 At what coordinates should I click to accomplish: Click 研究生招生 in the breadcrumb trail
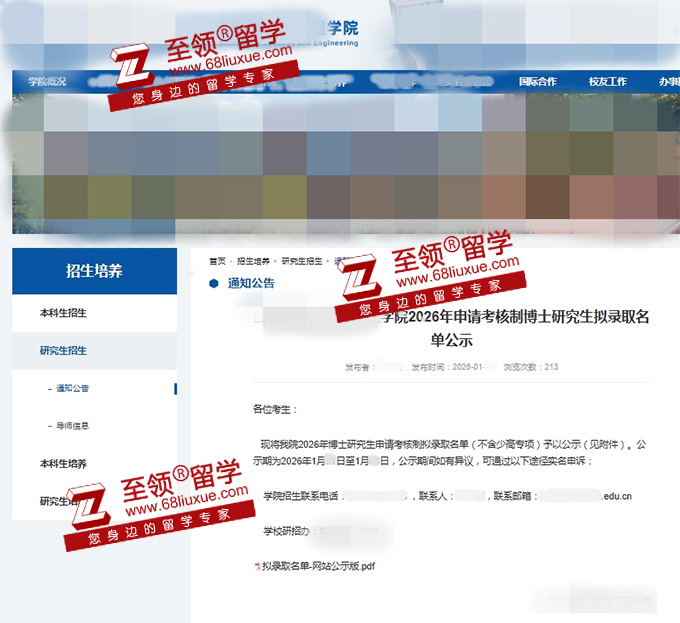pyautogui.click(x=301, y=261)
